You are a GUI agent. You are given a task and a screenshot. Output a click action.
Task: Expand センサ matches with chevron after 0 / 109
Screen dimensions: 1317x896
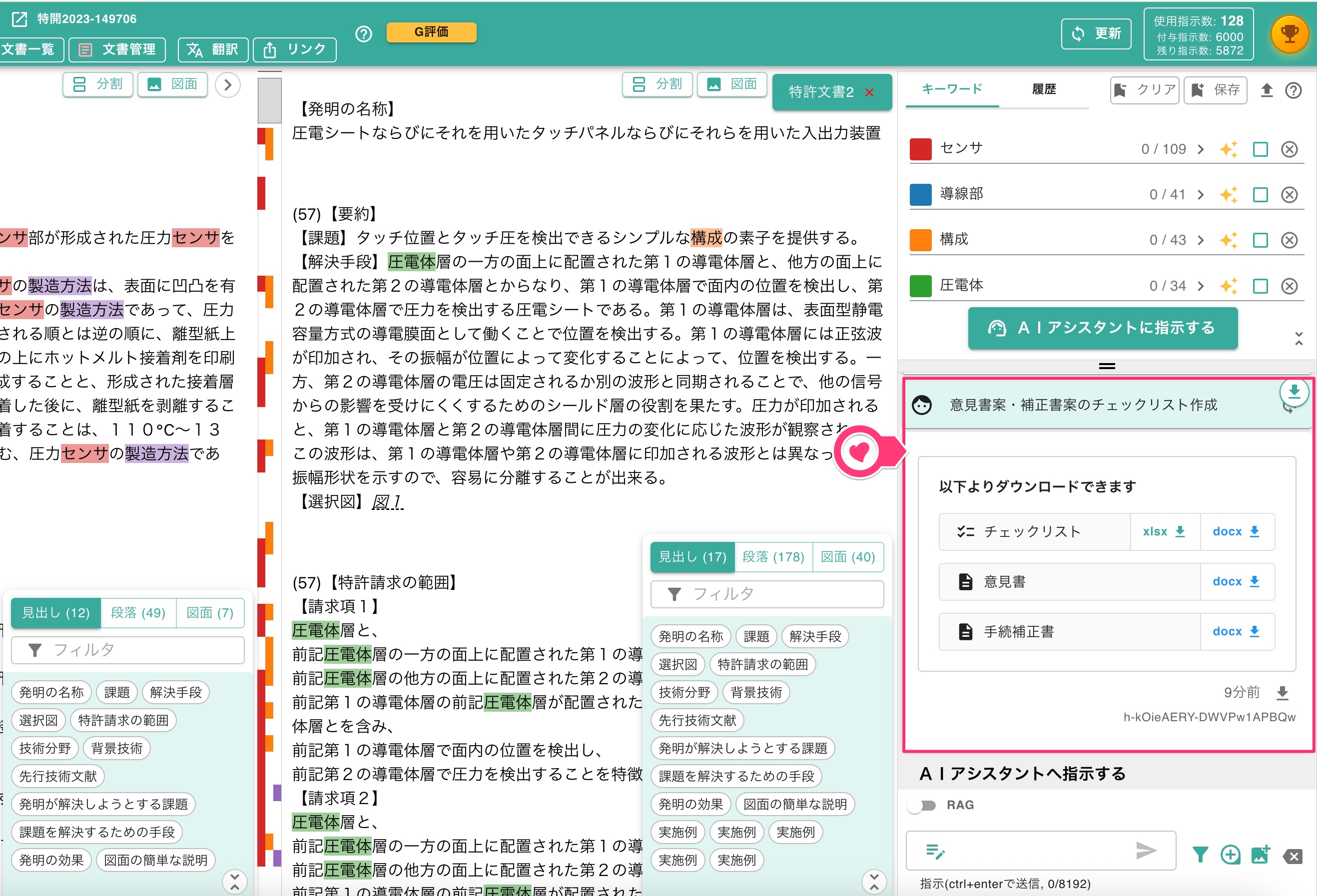1200,149
